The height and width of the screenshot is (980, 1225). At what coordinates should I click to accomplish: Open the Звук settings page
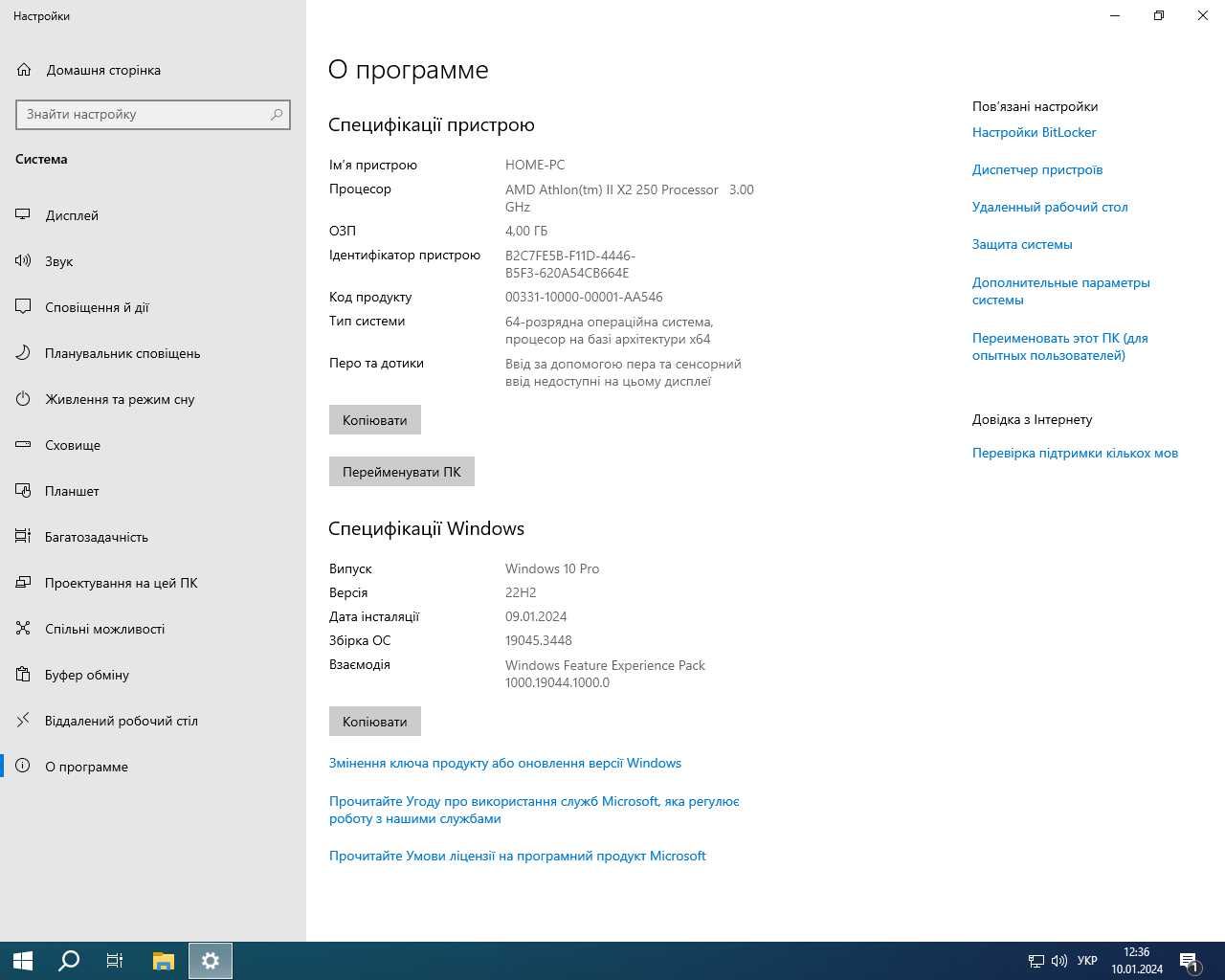click(x=153, y=261)
